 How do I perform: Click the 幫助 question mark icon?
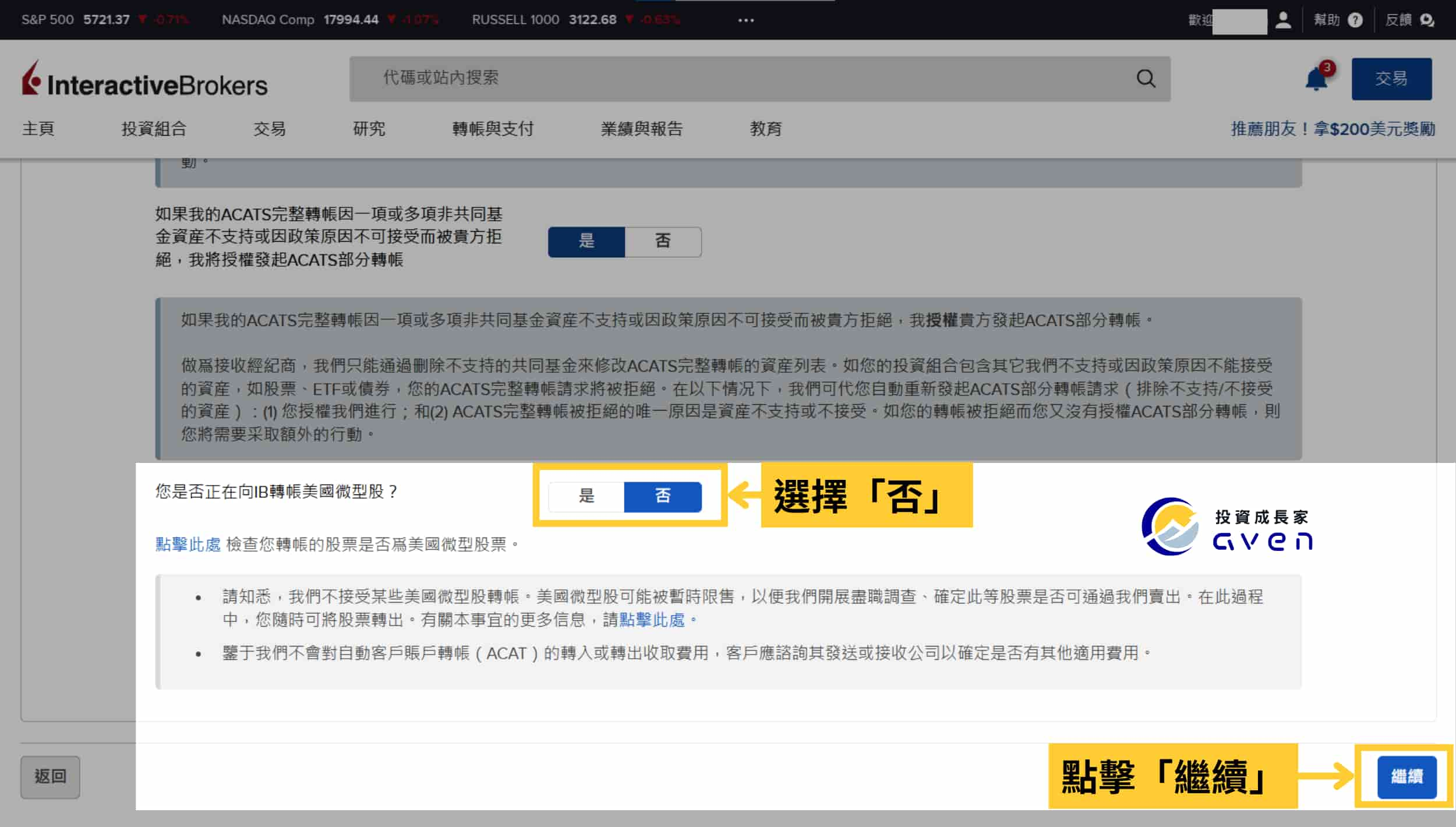click(1355, 20)
